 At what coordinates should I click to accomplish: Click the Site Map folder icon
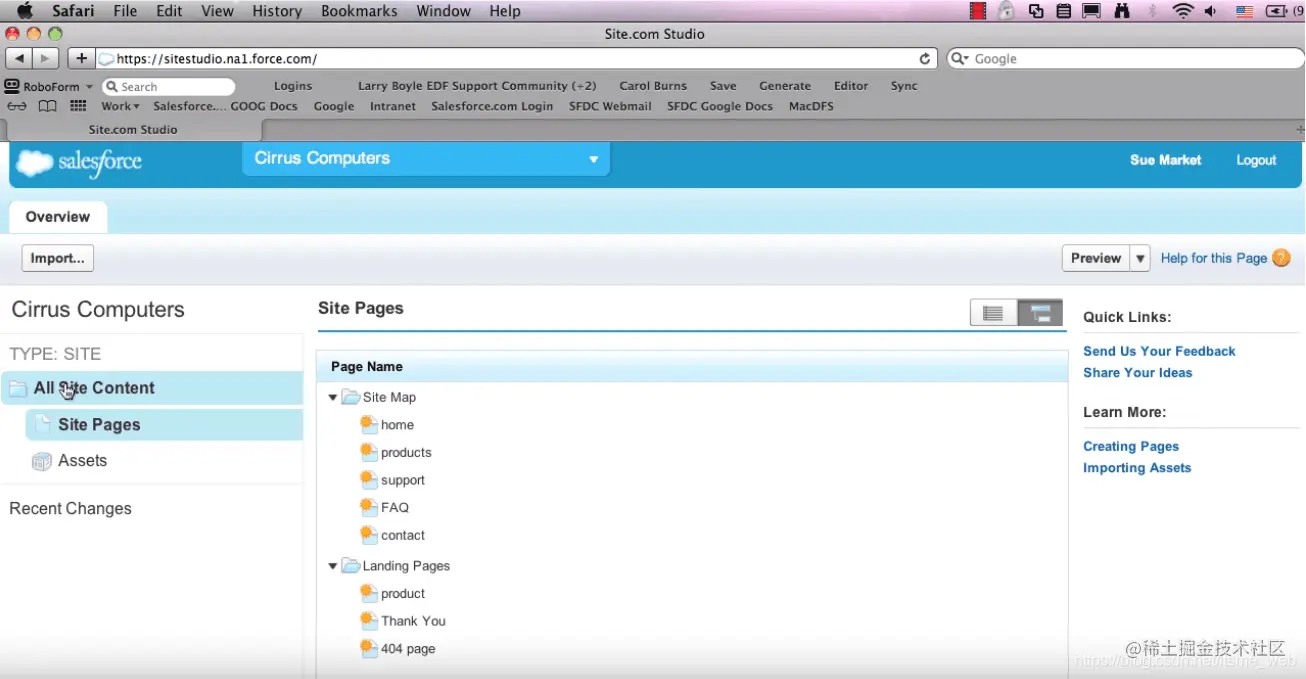(x=350, y=397)
